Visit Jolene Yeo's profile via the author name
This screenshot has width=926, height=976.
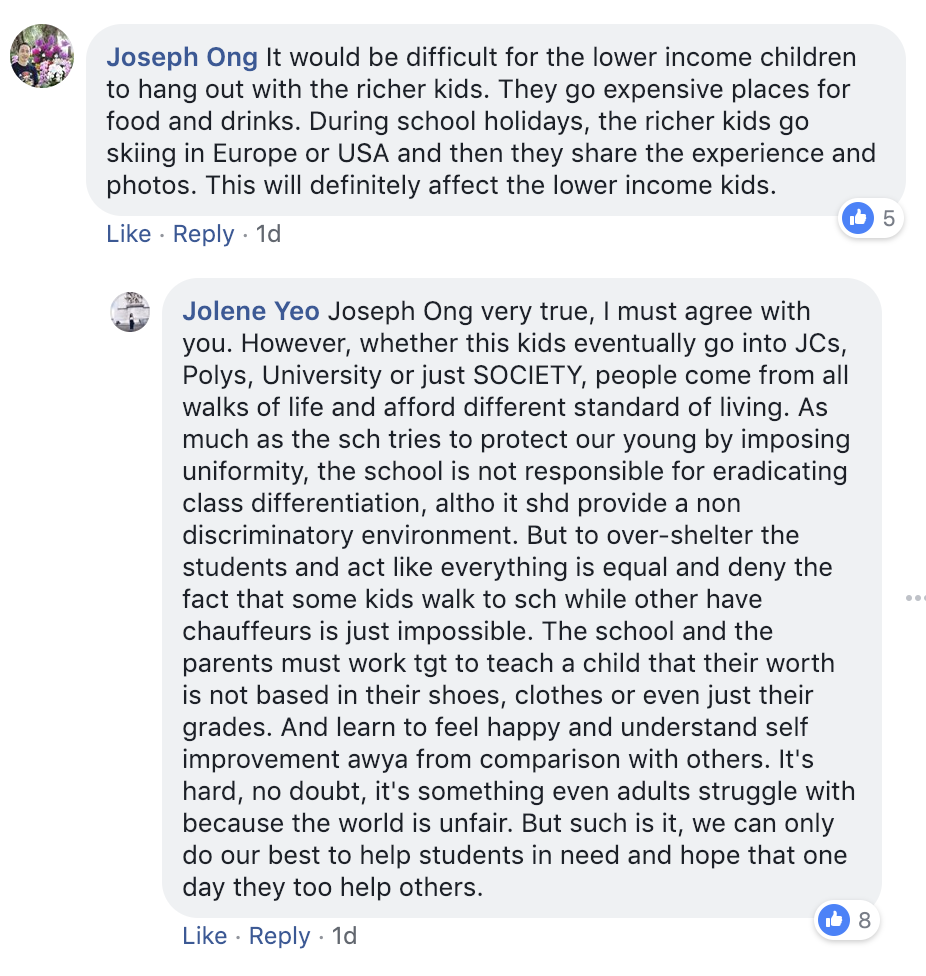coord(251,311)
